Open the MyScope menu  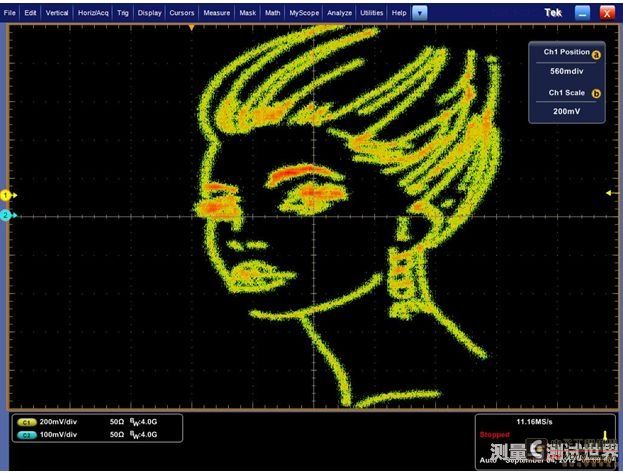304,13
